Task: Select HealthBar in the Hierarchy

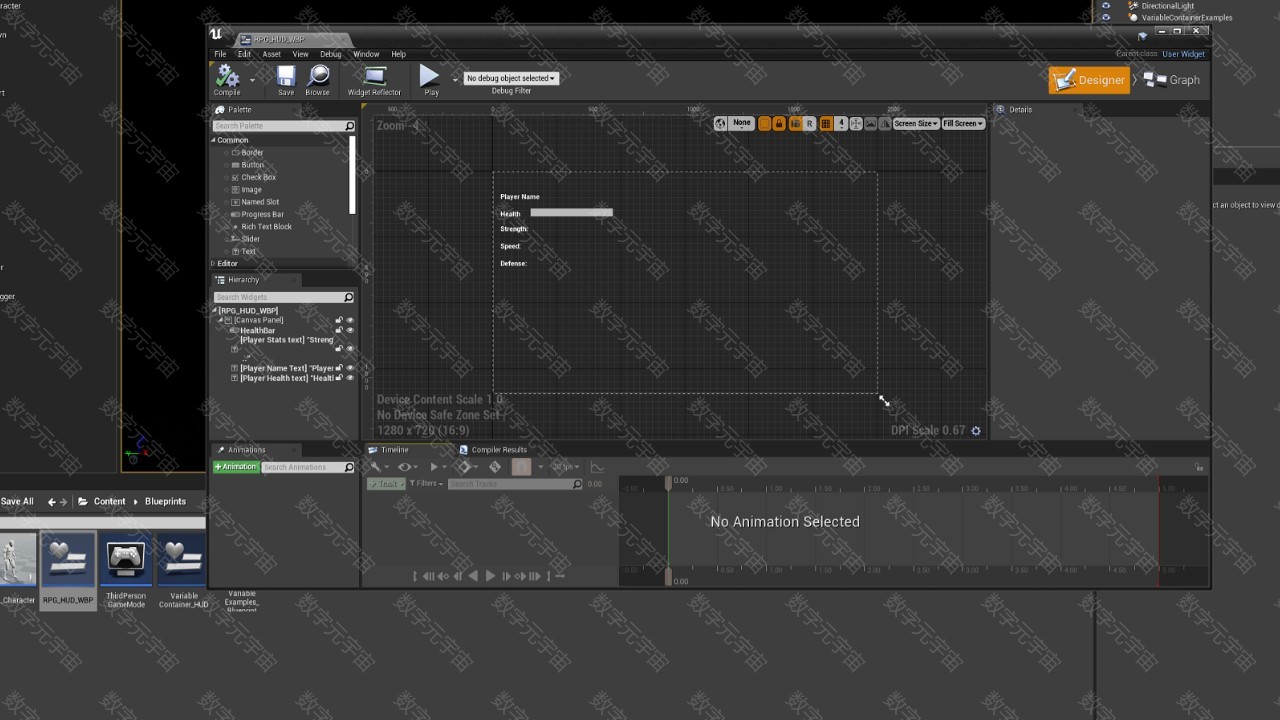Action: [257, 330]
